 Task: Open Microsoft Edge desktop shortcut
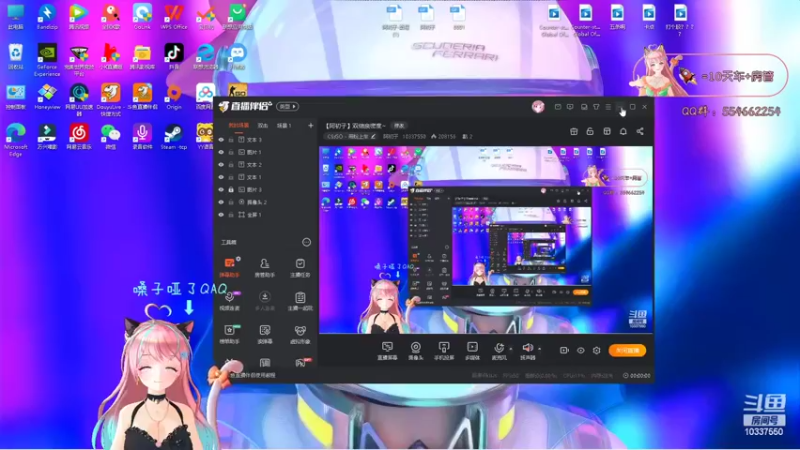click(x=15, y=139)
